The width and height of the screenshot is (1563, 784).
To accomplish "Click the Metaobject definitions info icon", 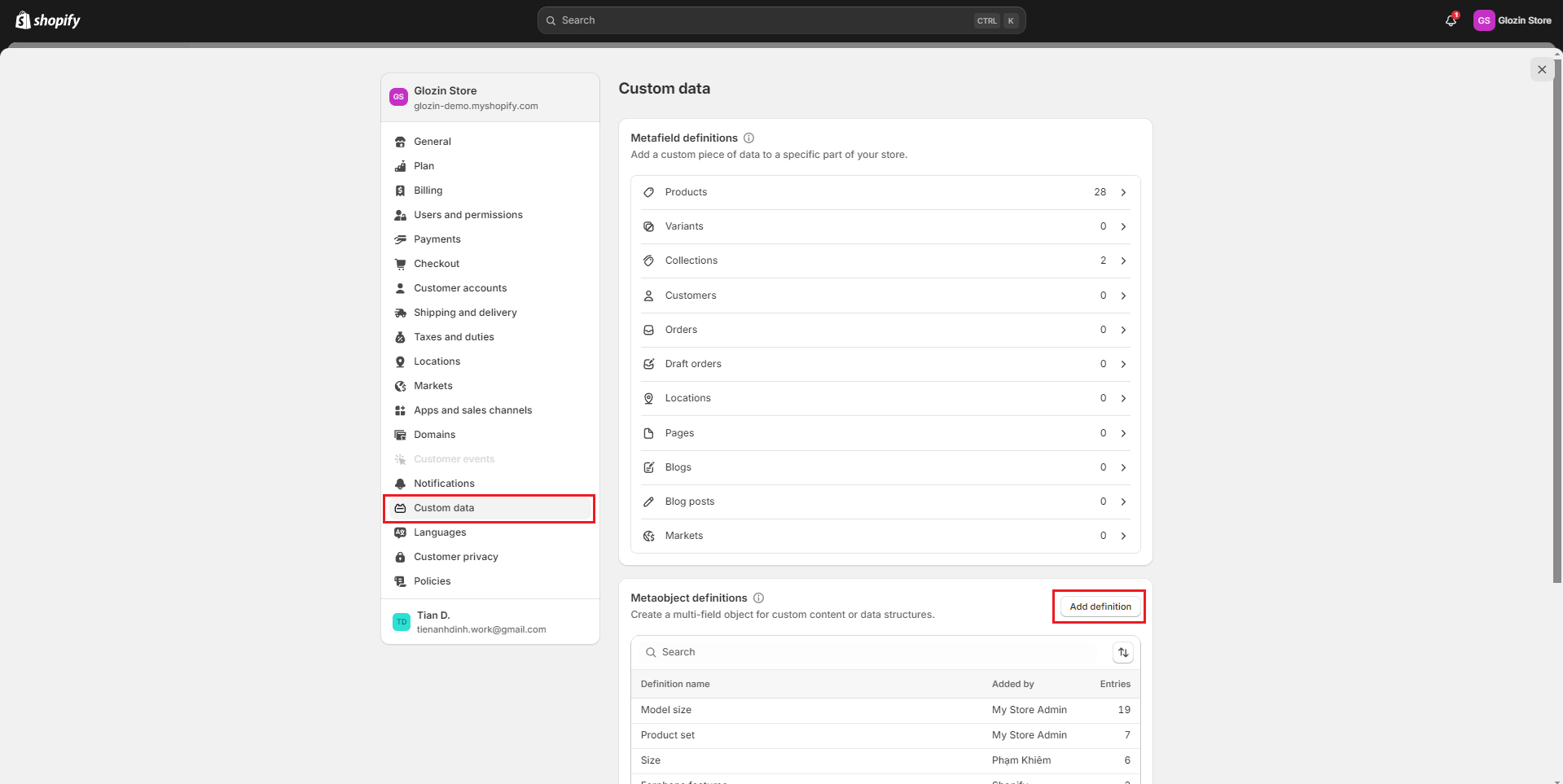I will (x=758, y=598).
